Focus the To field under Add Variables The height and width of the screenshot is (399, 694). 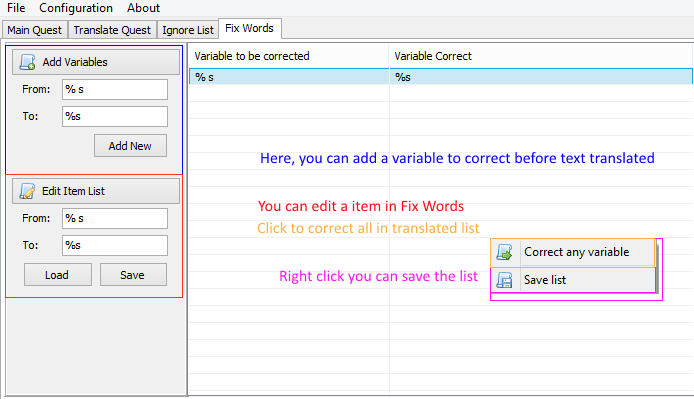[x=115, y=116]
